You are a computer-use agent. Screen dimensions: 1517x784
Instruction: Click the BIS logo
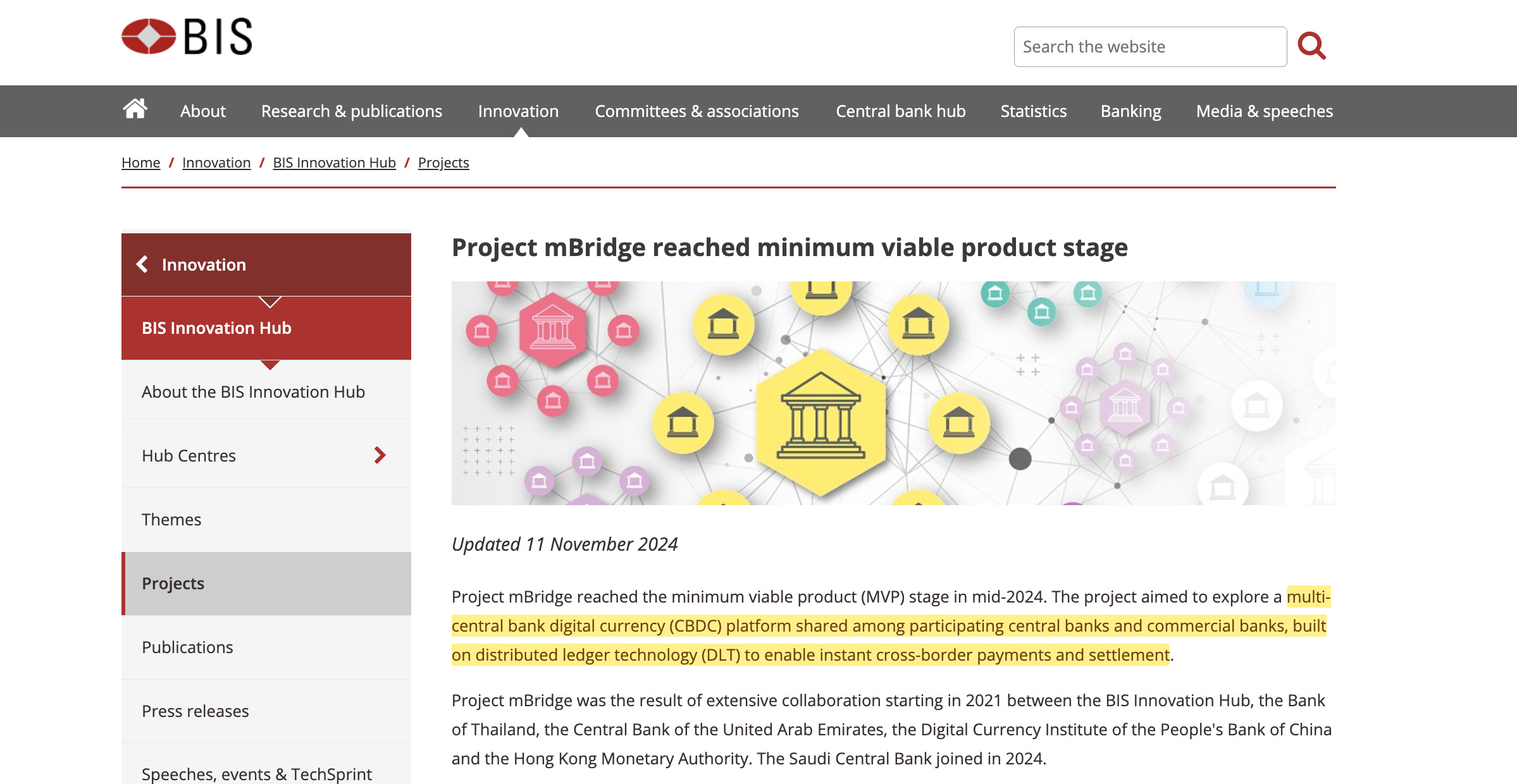click(x=187, y=37)
